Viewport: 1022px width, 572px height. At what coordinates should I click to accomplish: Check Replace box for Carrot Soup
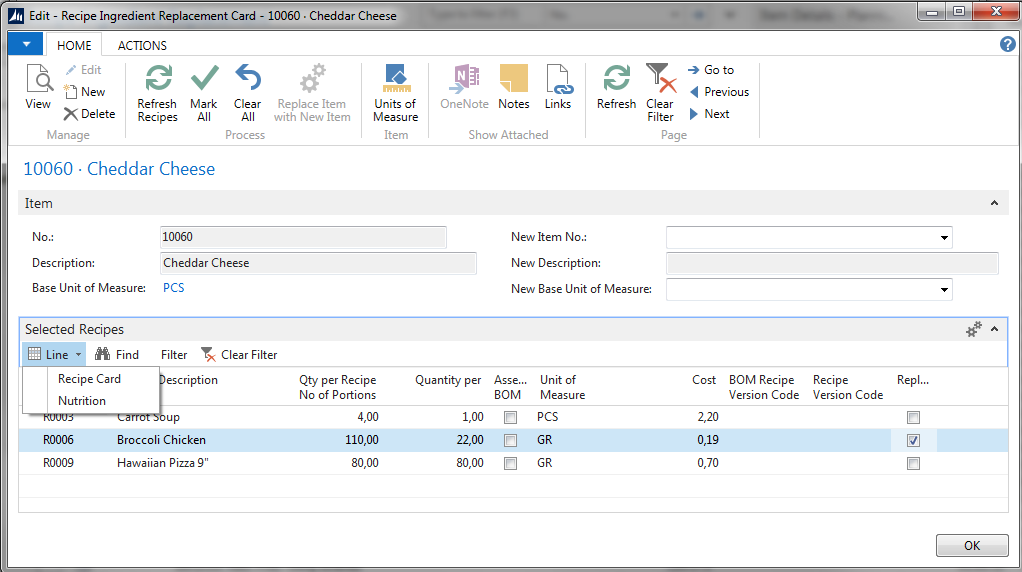913,417
